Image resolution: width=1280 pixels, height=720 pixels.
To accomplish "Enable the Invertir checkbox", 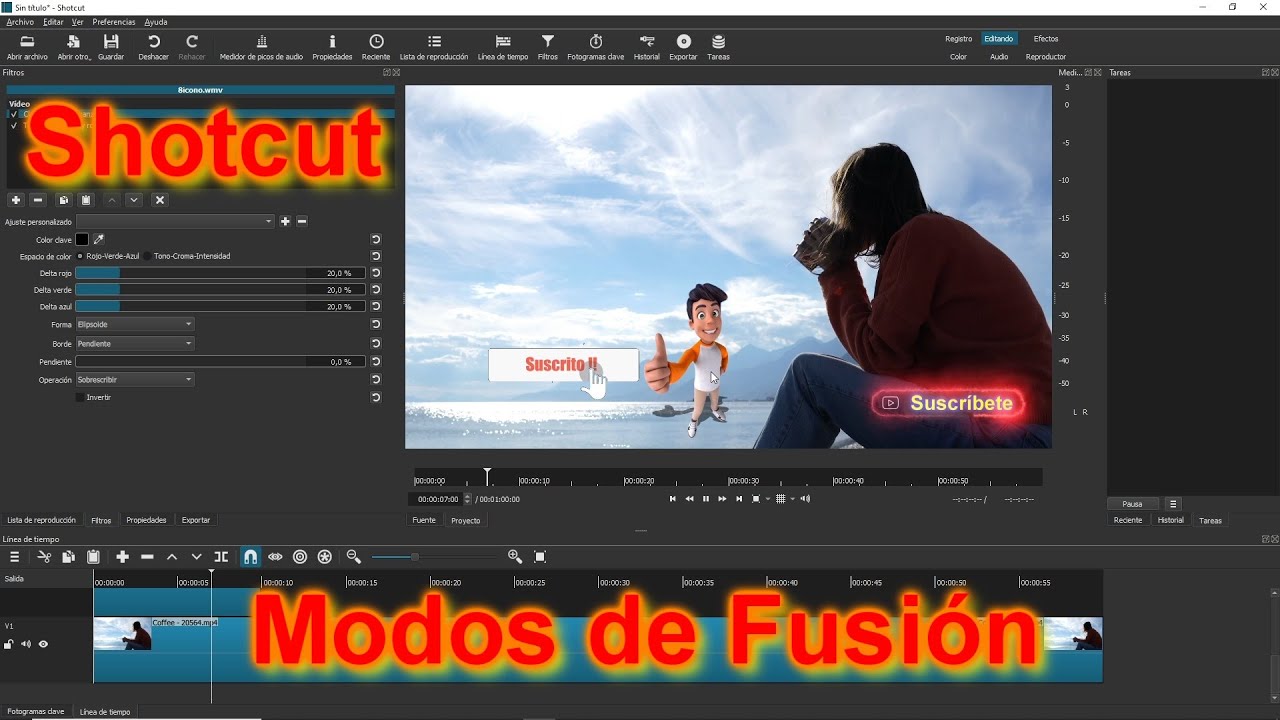I will (x=81, y=397).
